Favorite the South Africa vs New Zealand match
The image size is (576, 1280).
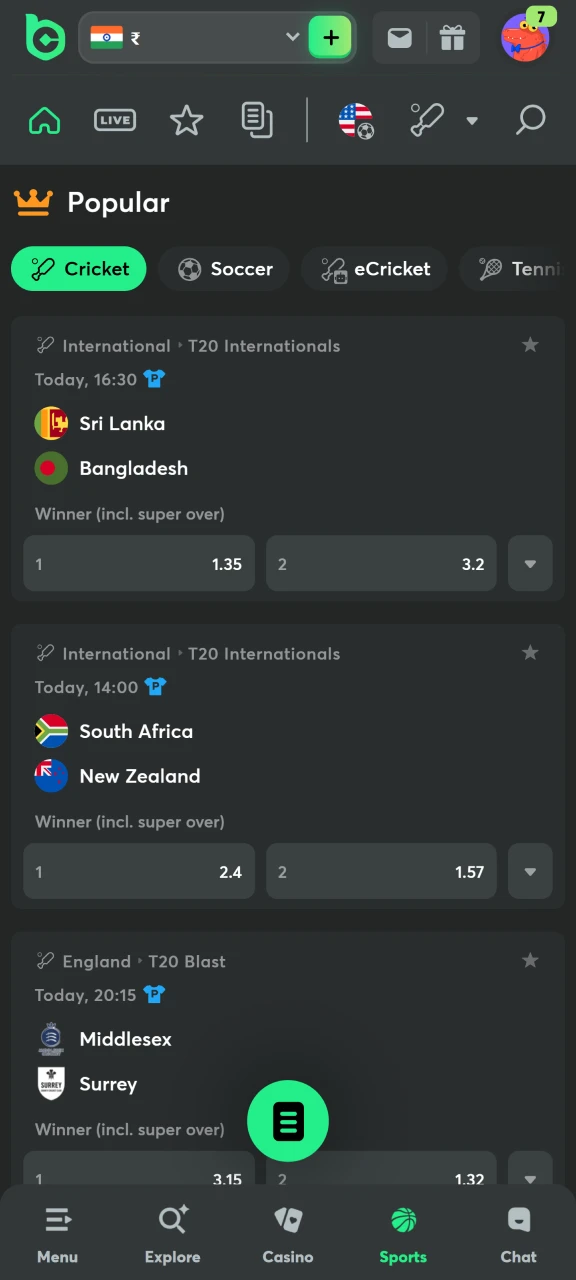pos(530,653)
